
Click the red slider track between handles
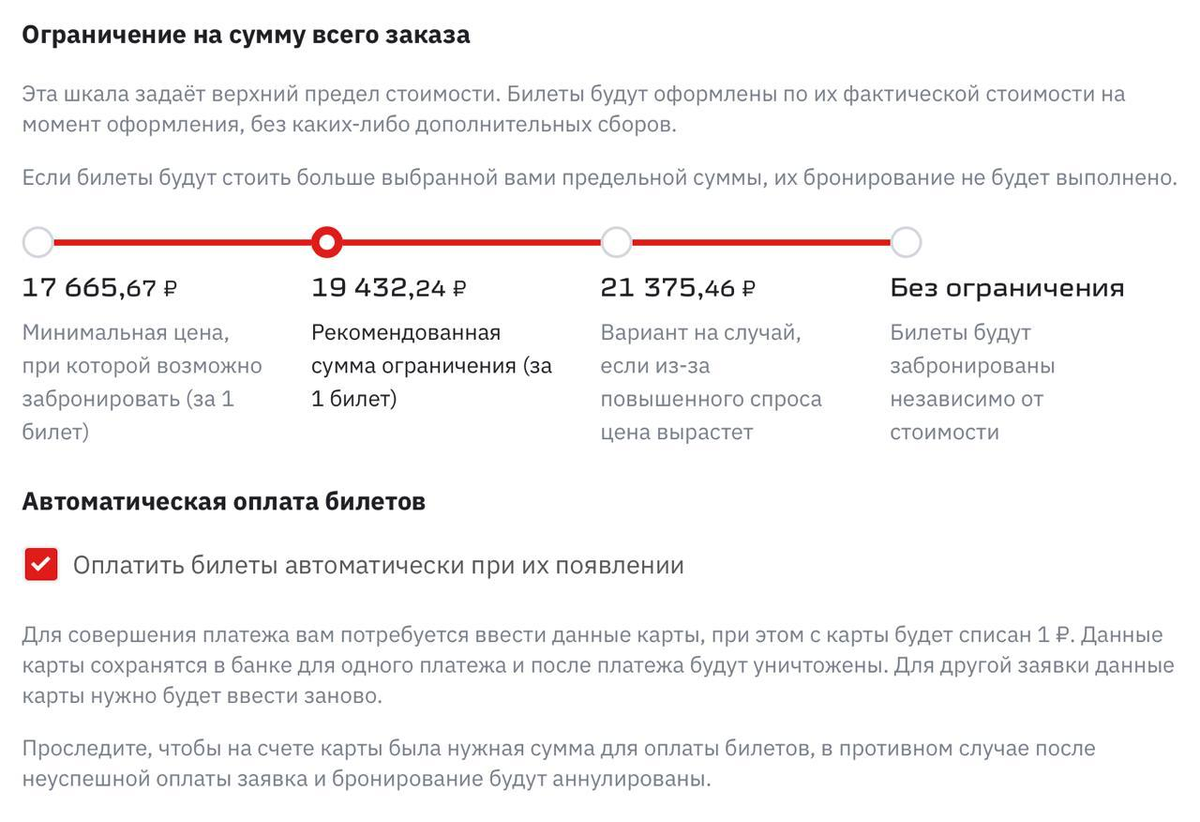tap(470, 241)
